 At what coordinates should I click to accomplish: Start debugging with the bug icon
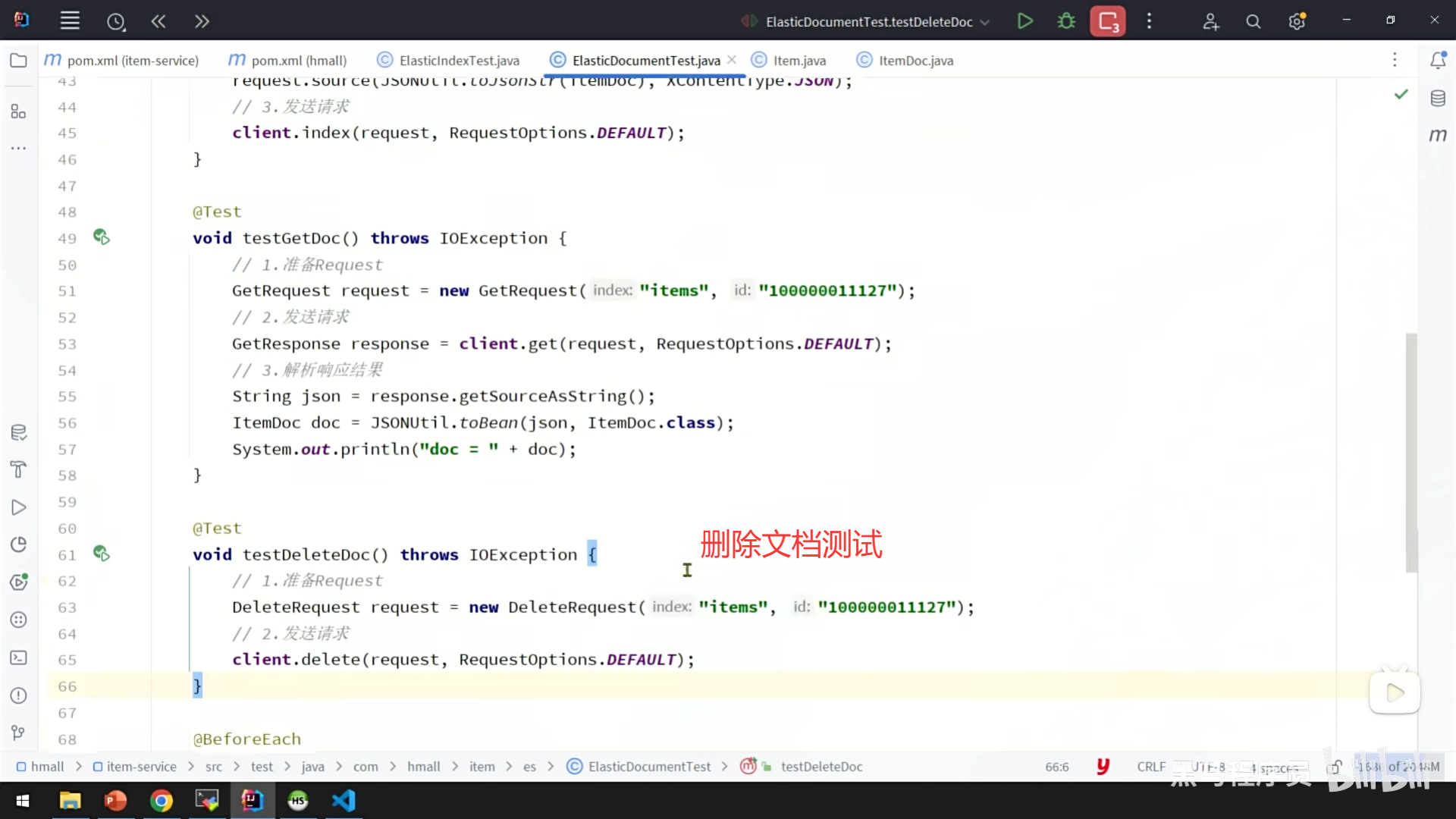1066,21
